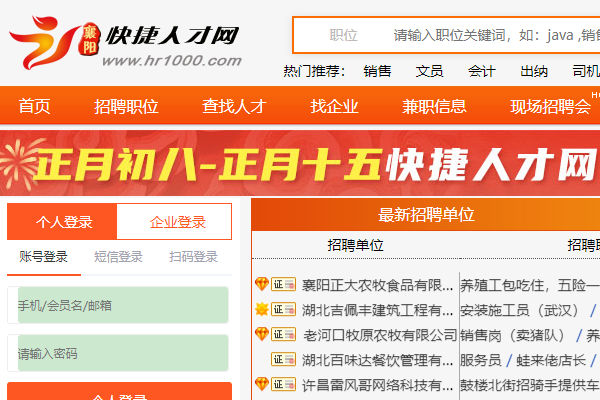Click the 证 certified badge for 湖北百味达餐饮管理有

point(283,359)
